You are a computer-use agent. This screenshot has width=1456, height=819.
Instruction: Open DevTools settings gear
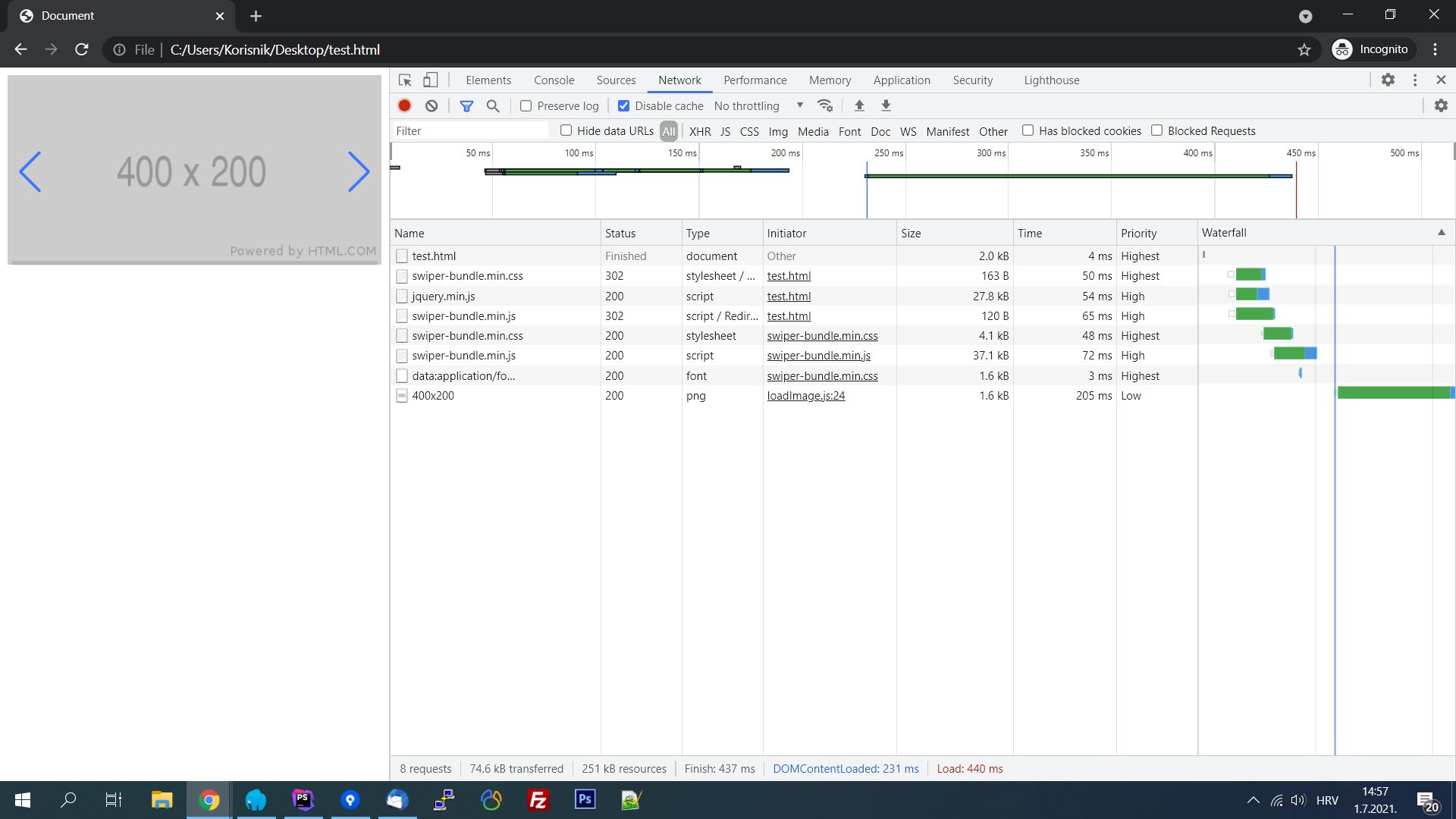click(1389, 80)
